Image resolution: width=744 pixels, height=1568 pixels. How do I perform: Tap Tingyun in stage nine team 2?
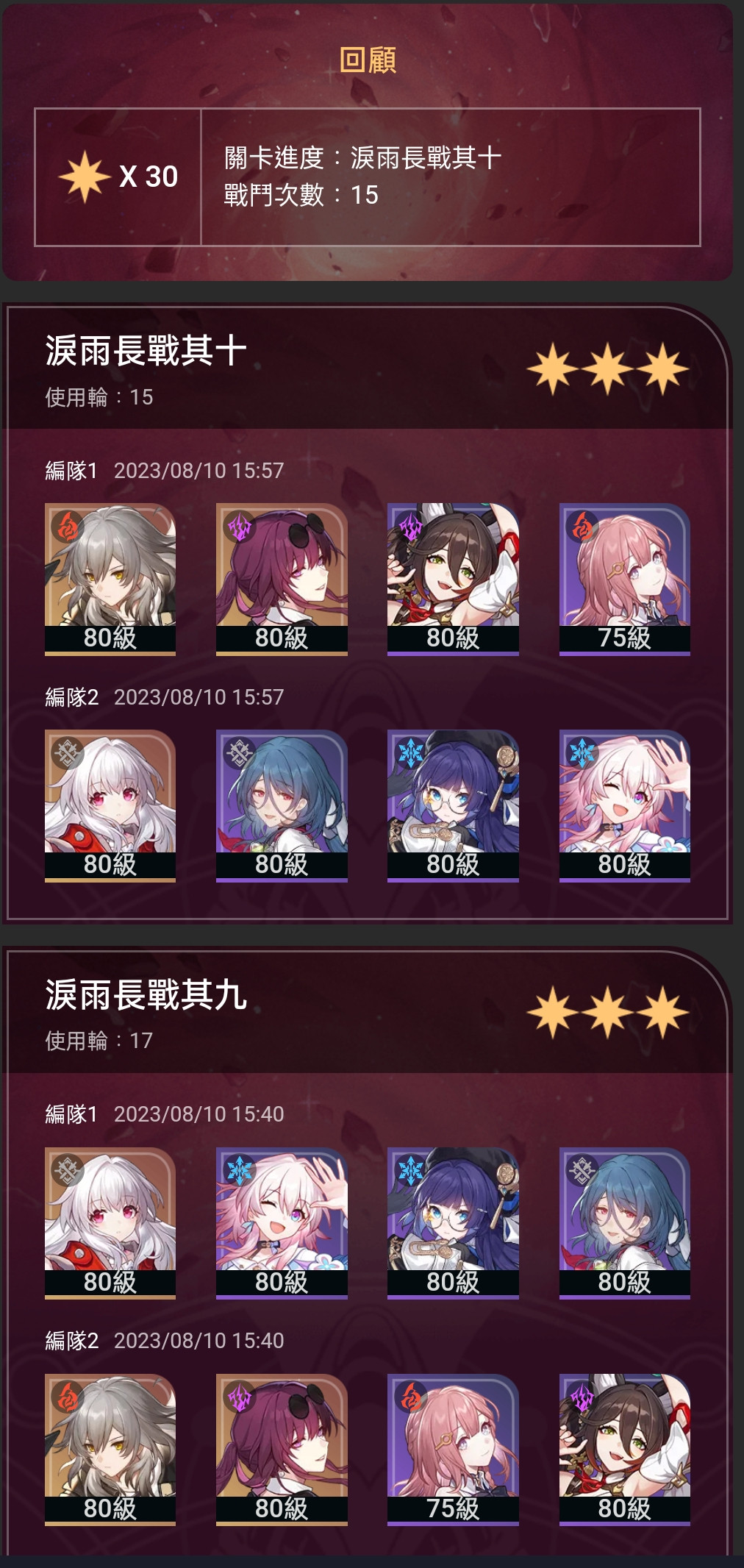tap(624, 1450)
